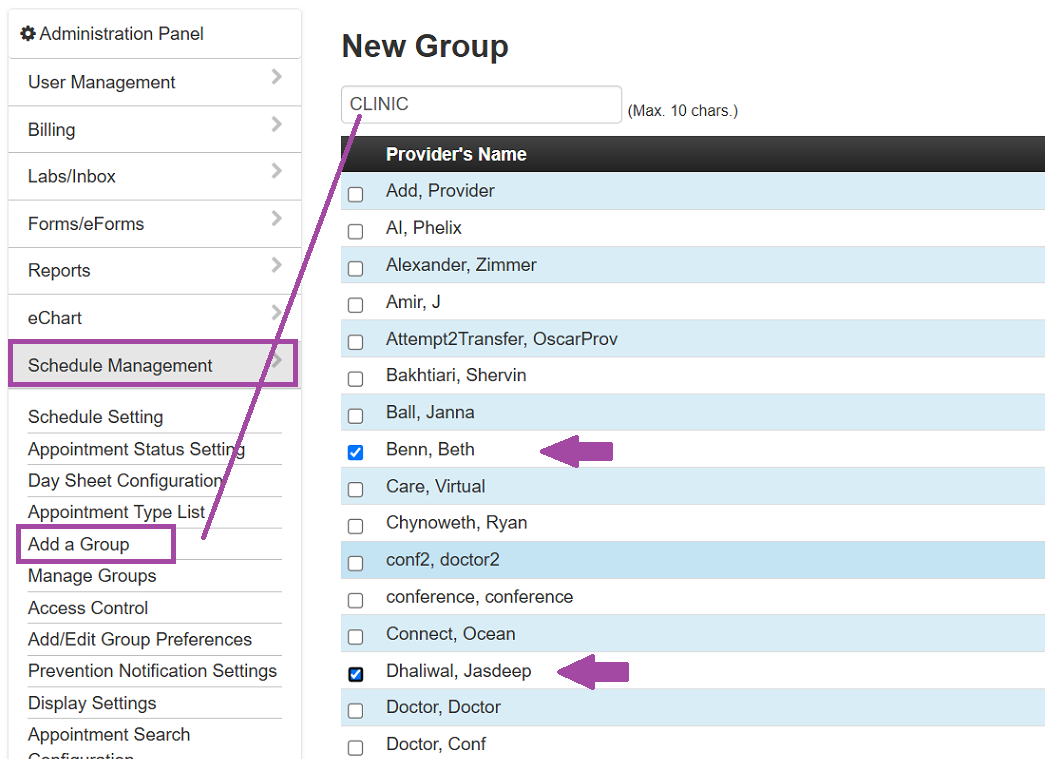Uncheck provider Benn, Beth
The width and height of the screenshot is (1045, 759).
(355, 452)
